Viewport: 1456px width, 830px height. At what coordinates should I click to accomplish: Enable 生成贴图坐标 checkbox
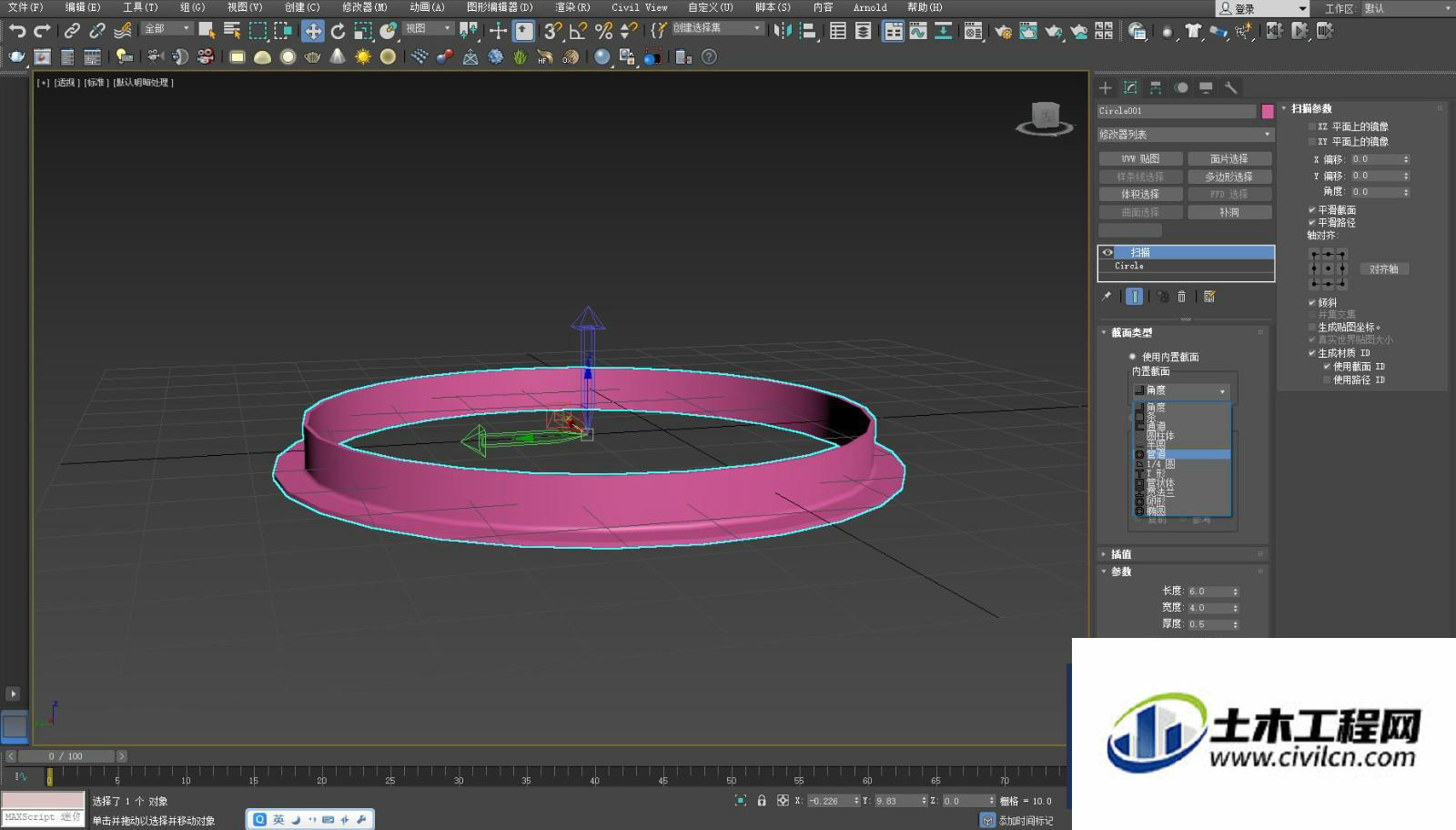tap(1312, 327)
